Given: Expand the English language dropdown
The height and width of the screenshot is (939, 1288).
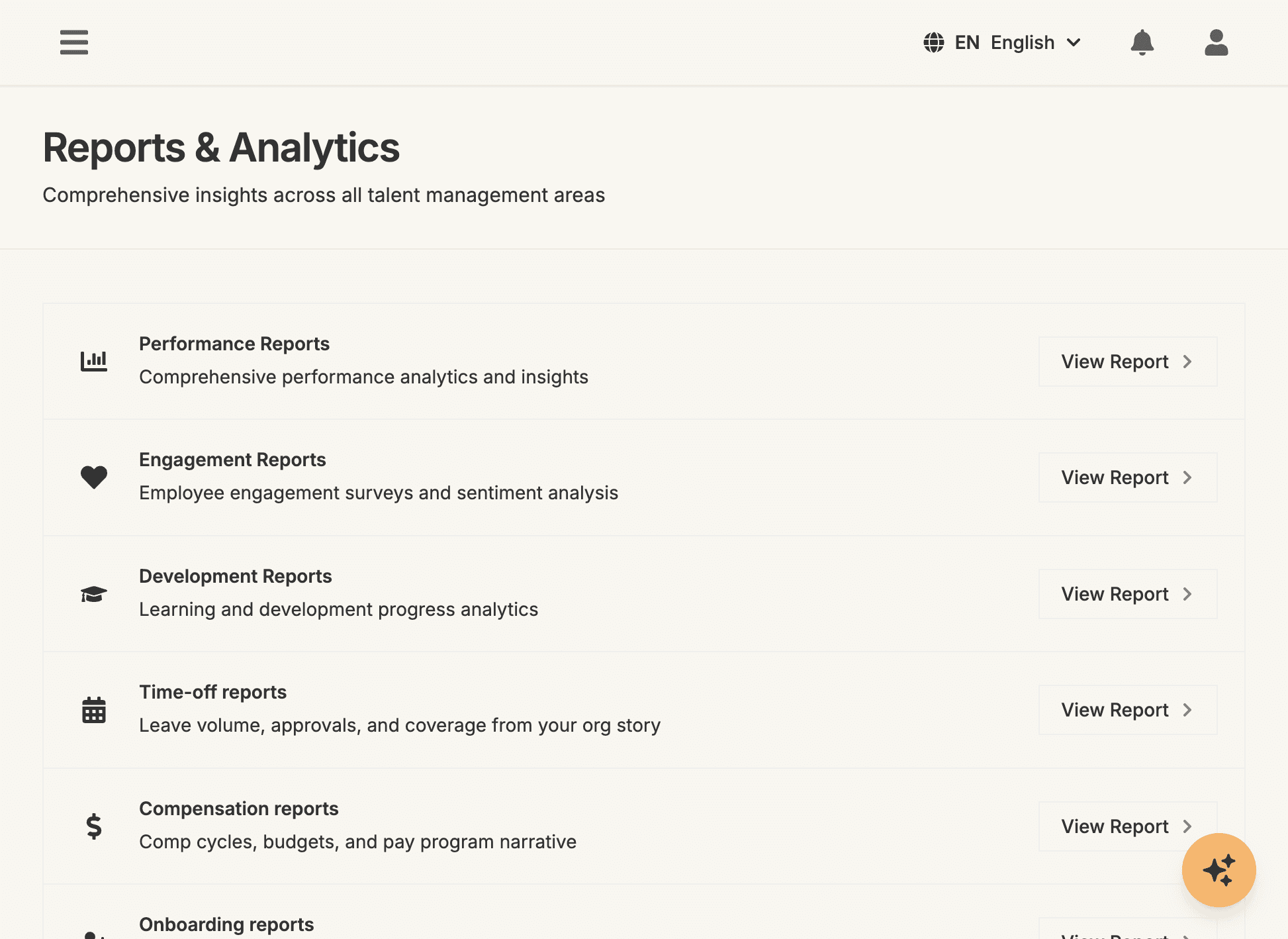Looking at the screenshot, I should click(1074, 42).
